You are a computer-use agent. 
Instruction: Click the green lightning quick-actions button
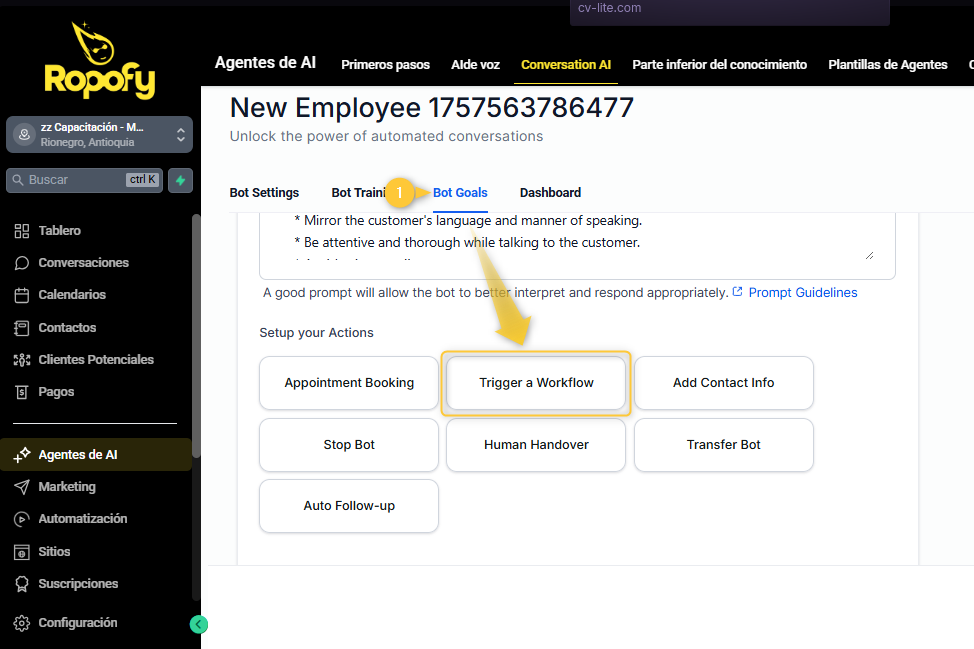pos(180,180)
